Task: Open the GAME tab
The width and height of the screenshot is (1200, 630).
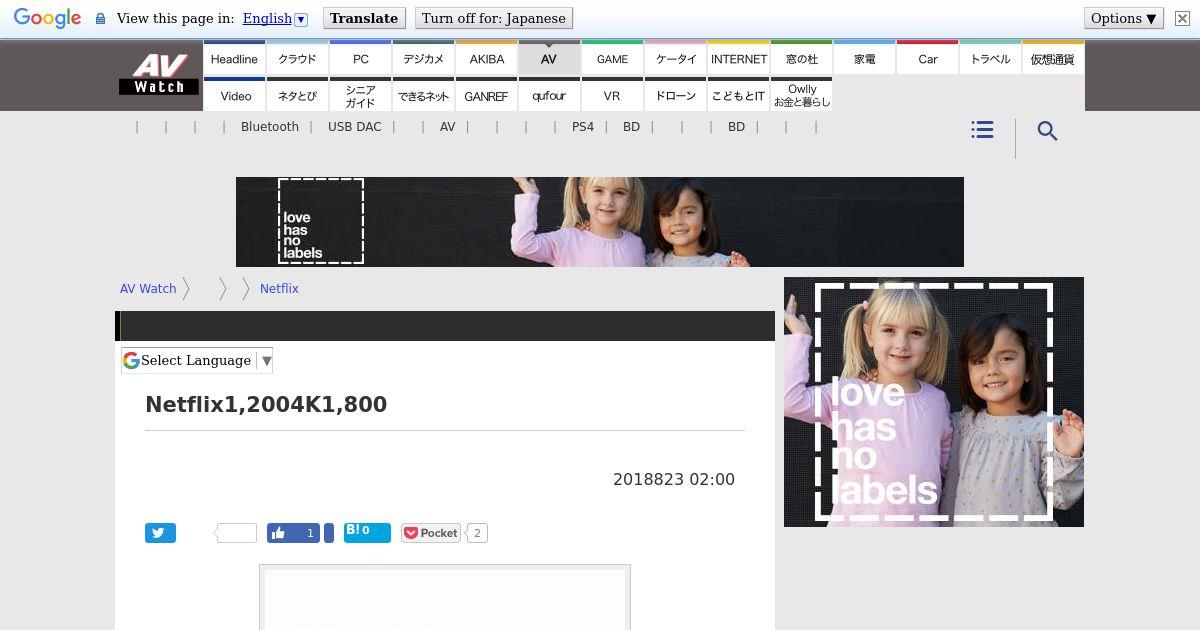Action: [612, 58]
